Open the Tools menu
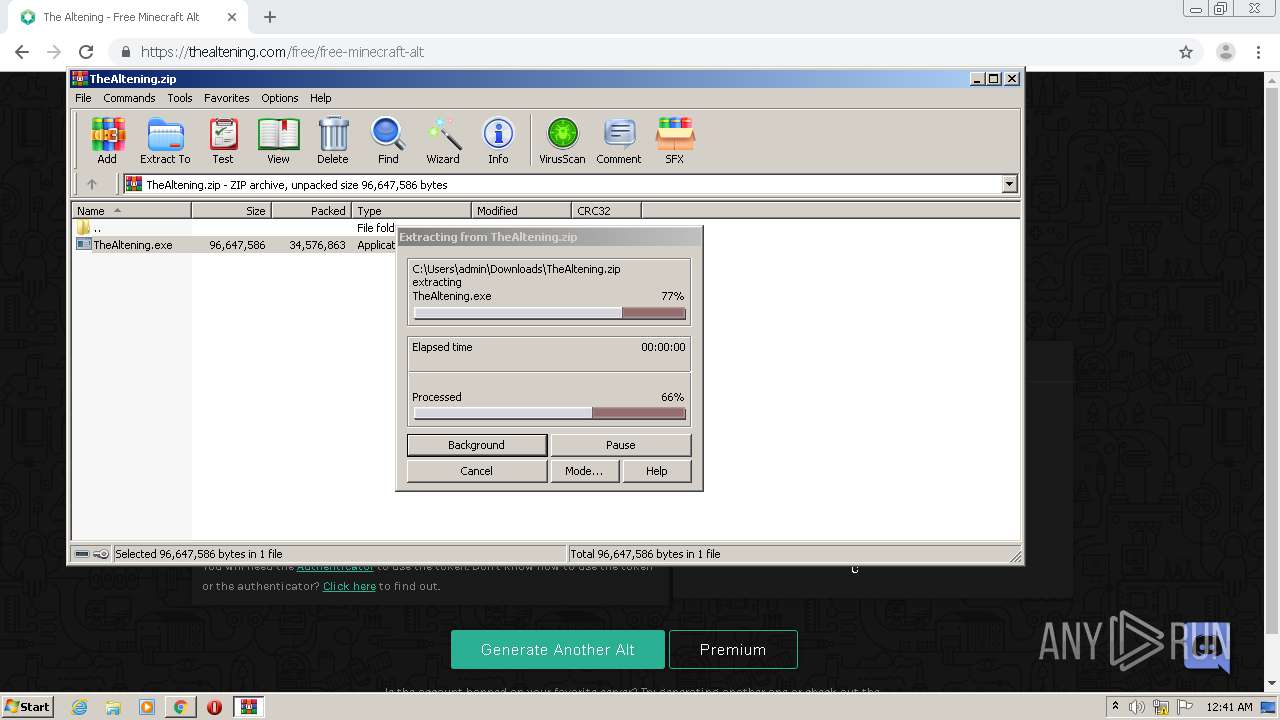 pyautogui.click(x=180, y=98)
